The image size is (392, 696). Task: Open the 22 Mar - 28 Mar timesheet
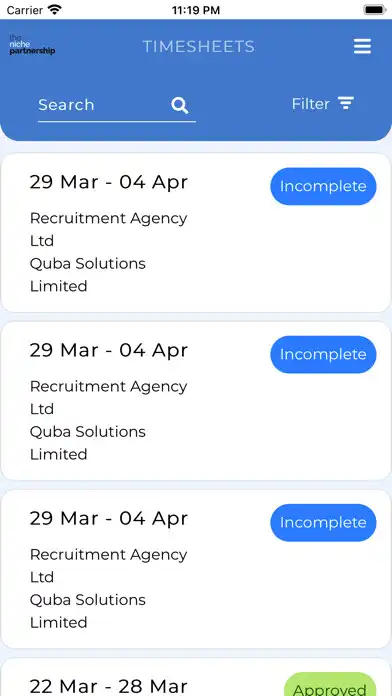pyautogui.click(x=196, y=677)
